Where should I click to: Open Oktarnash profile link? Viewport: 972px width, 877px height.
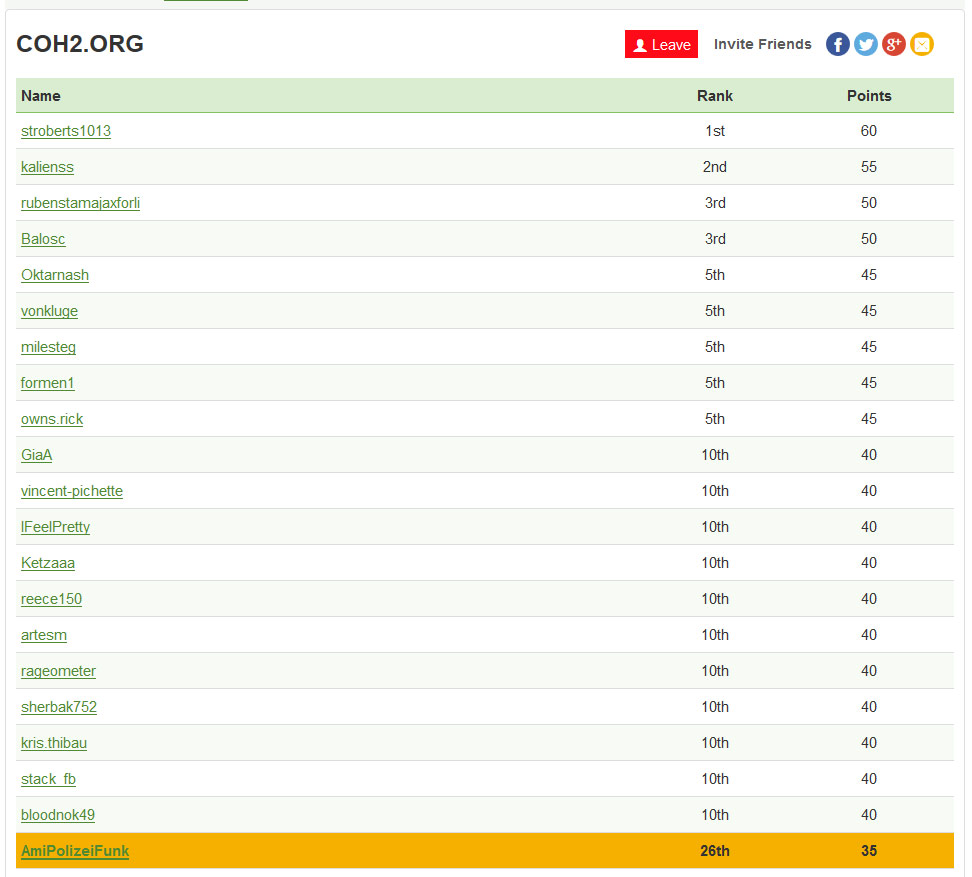[x=55, y=275]
